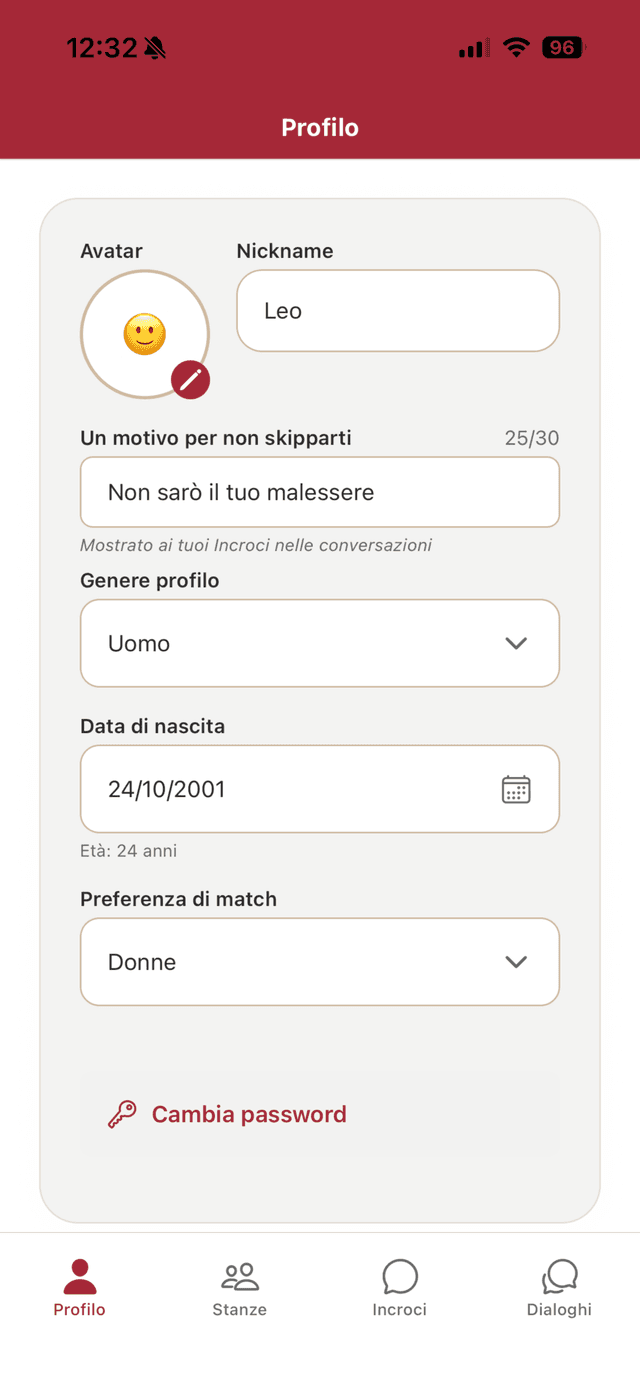Viewport: 640px width, 1385px height.
Task: Tap the Incroci speech bubble icon
Action: (400, 1276)
